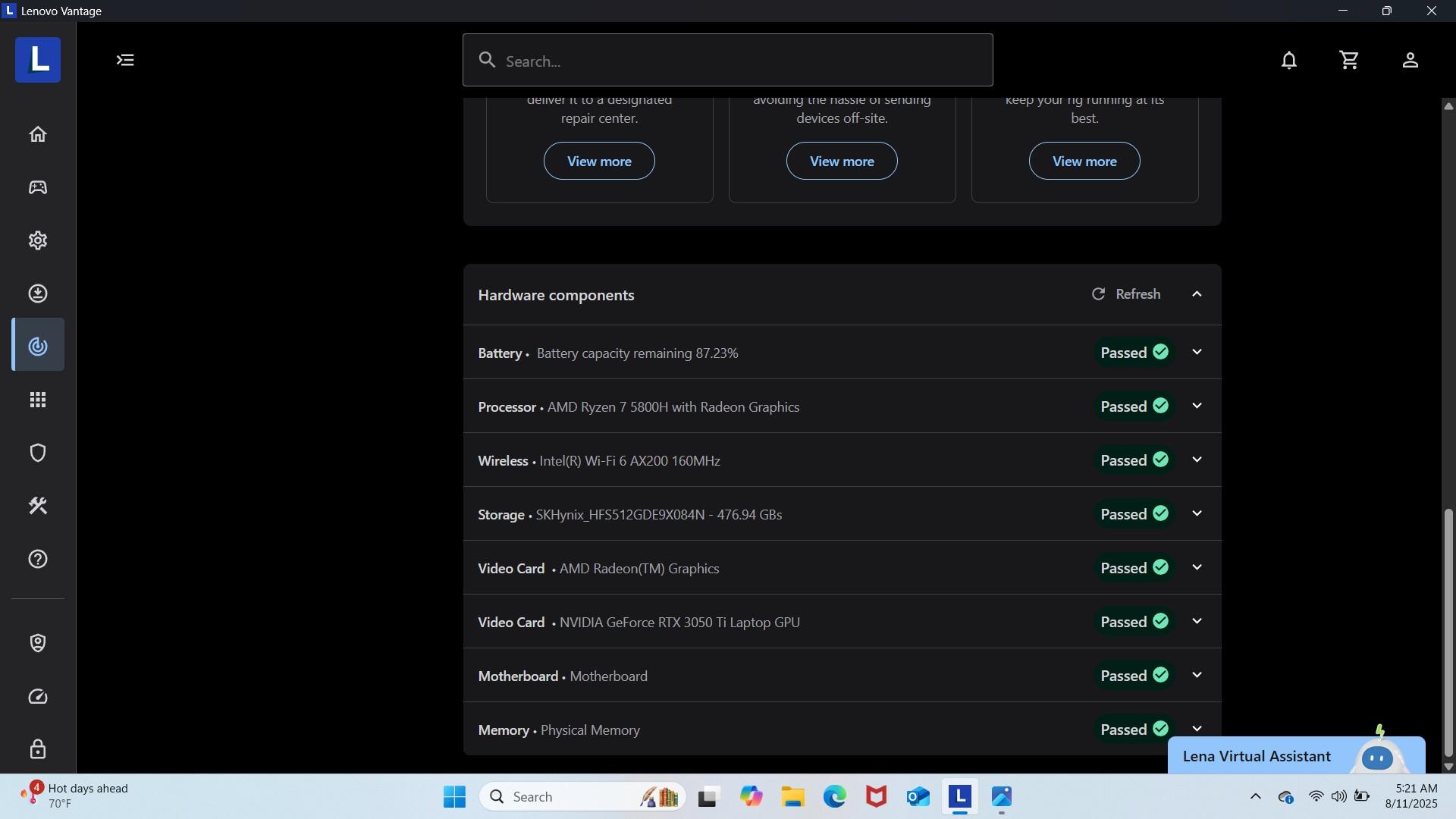Open Lena Virtual Assistant chat
1456x819 pixels.
1297,755
